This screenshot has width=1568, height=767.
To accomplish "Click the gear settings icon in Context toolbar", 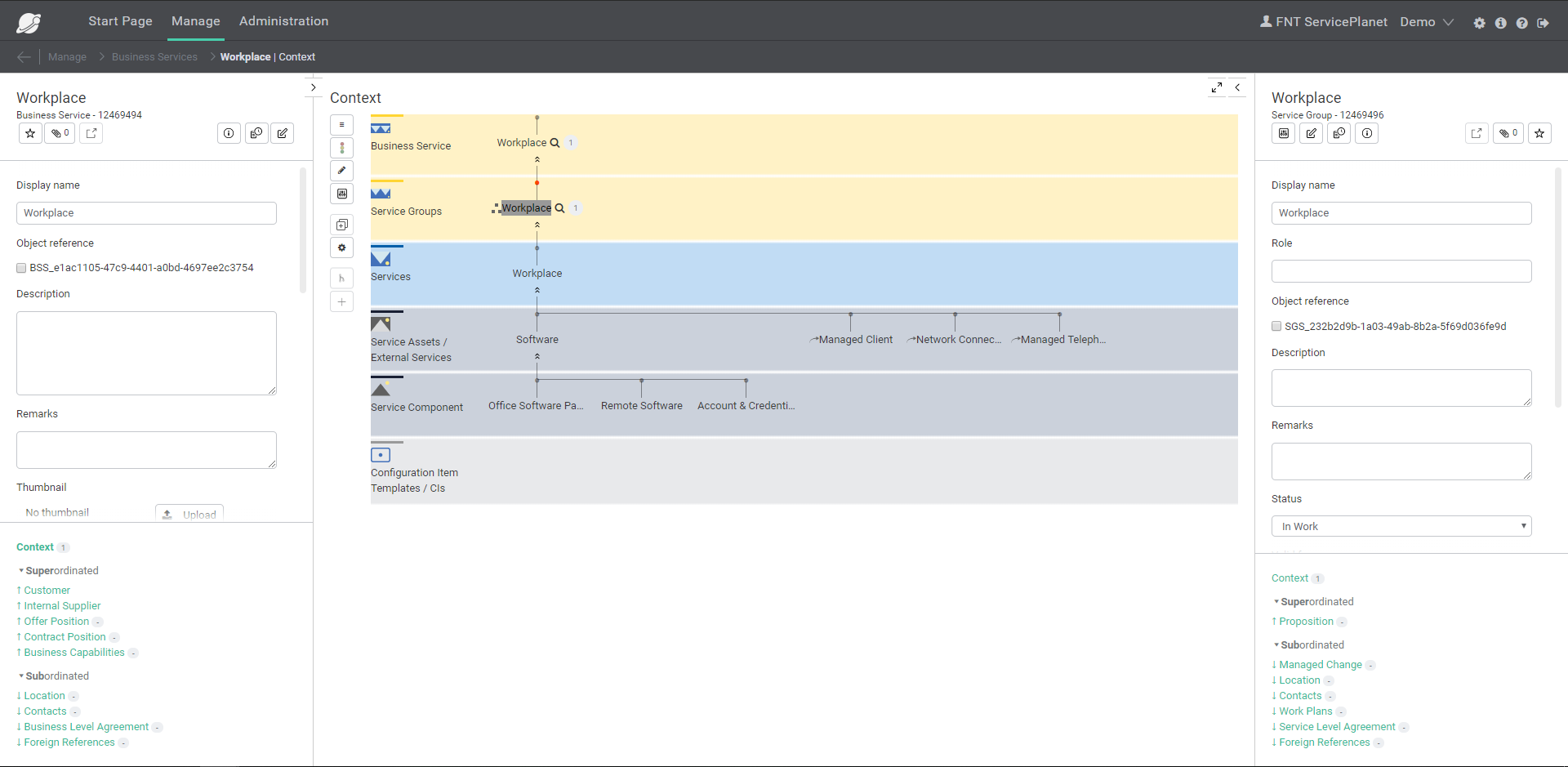I will coord(341,247).
